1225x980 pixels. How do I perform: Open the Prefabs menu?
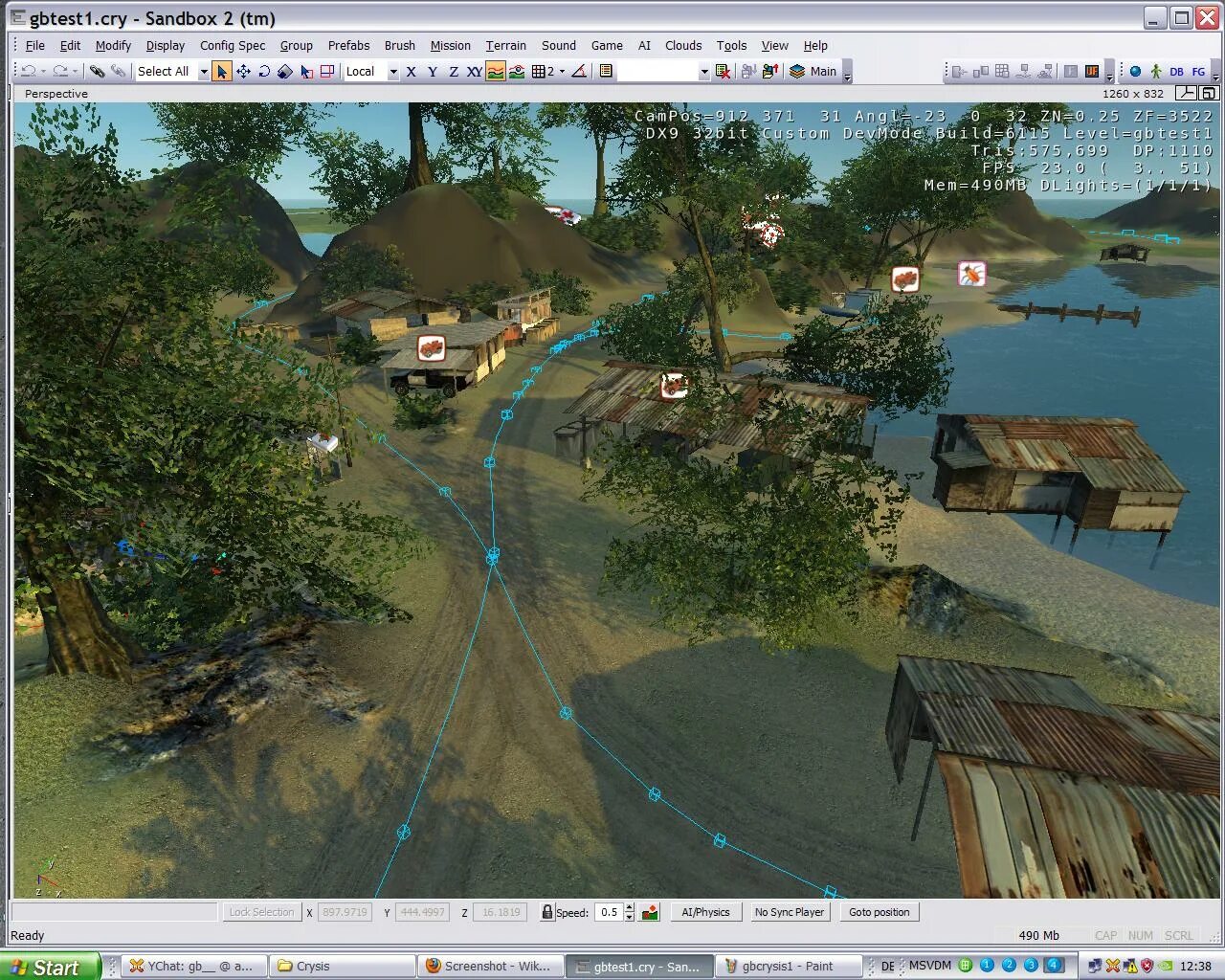pos(348,45)
